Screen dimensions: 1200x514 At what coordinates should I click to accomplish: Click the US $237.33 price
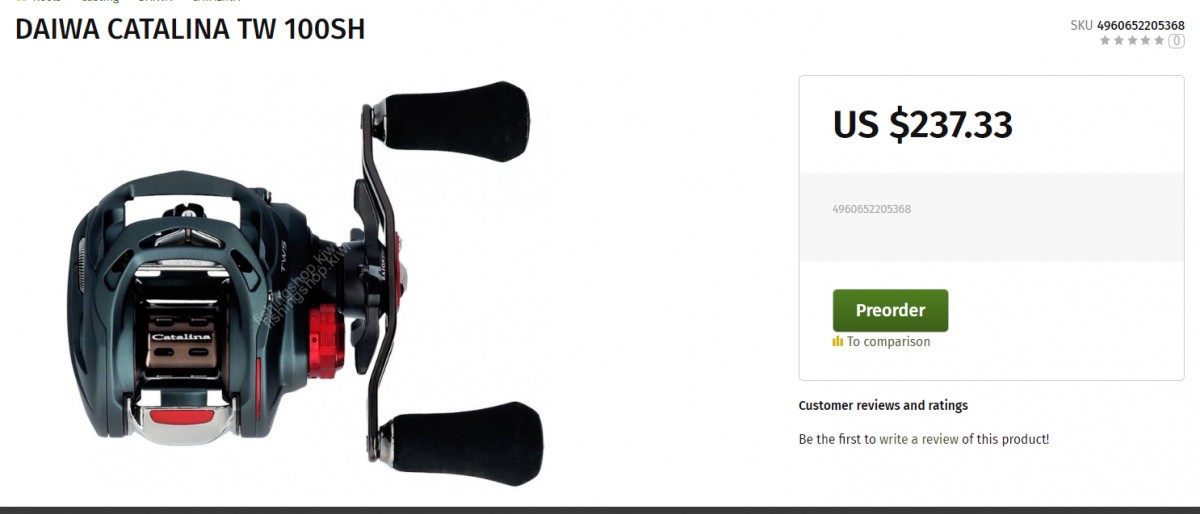point(923,125)
